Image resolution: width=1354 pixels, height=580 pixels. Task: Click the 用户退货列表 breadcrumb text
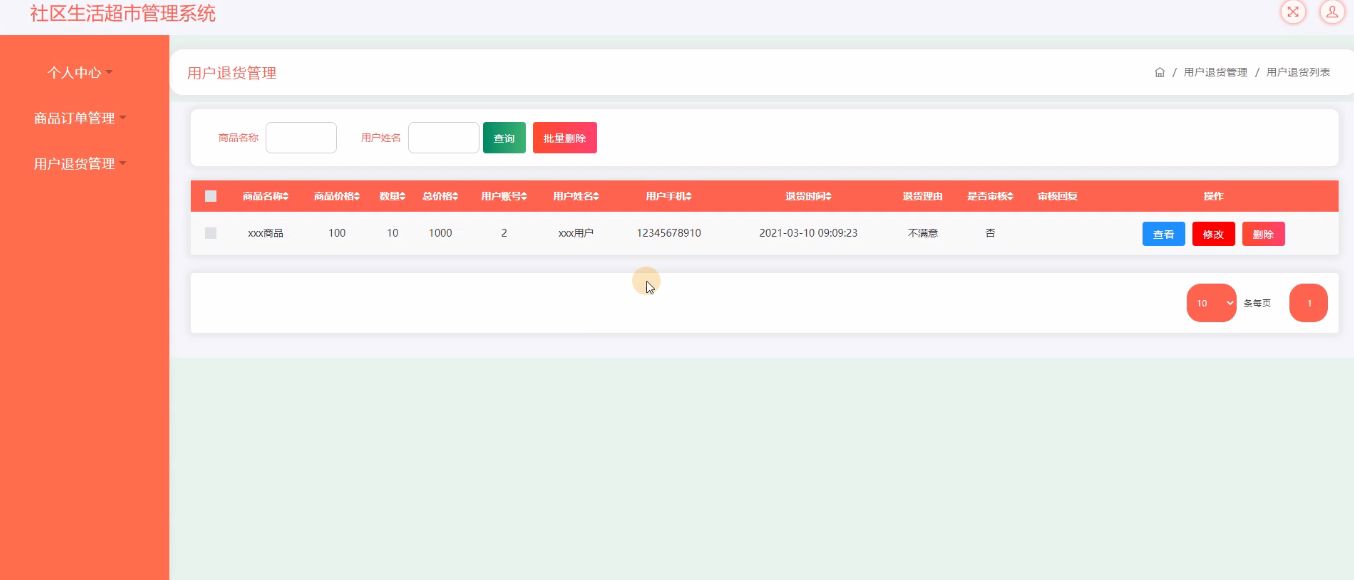(1298, 72)
